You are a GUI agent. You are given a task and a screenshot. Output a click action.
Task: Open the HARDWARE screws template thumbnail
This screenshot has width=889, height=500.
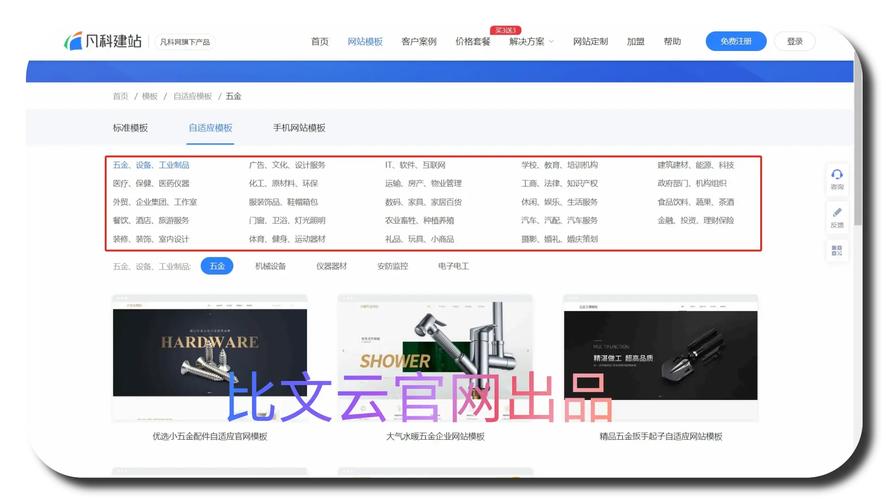(210, 358)
